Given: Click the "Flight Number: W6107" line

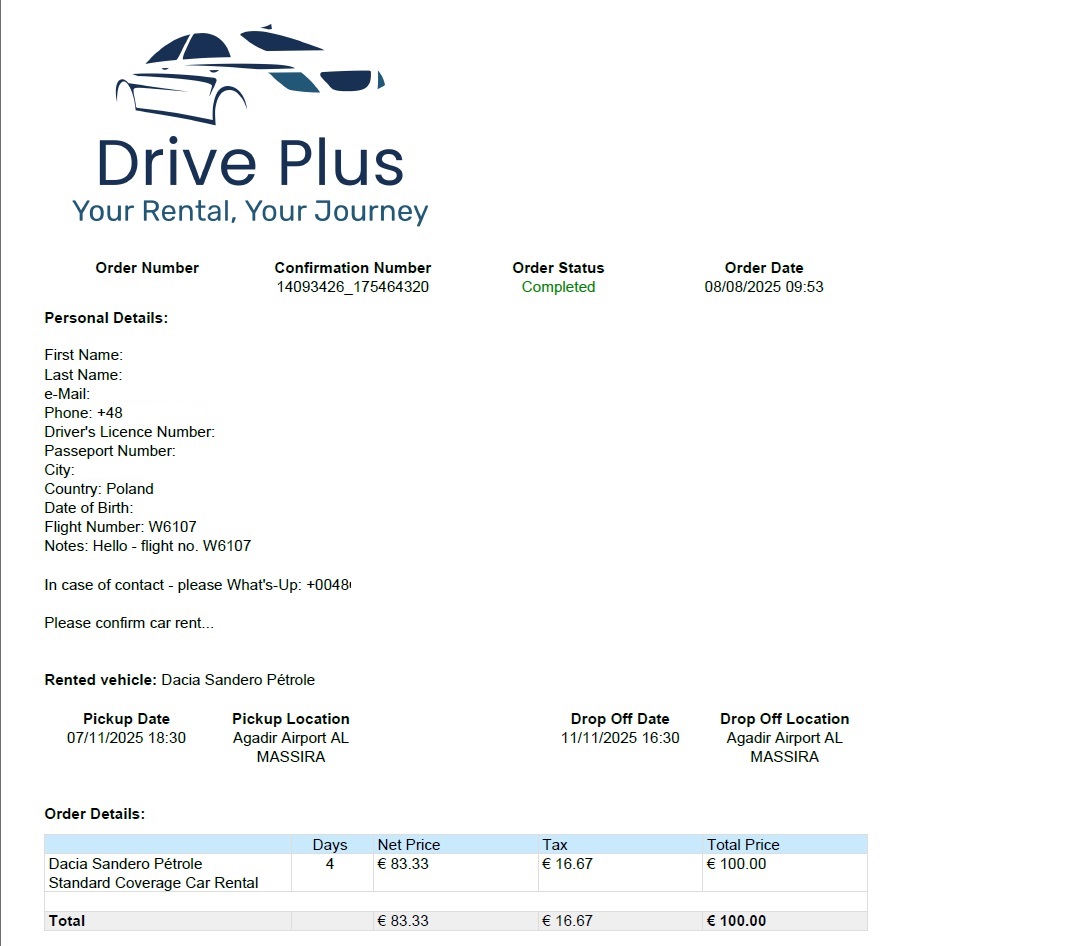Looking at the screenshot, I should [x=120, y=527].
